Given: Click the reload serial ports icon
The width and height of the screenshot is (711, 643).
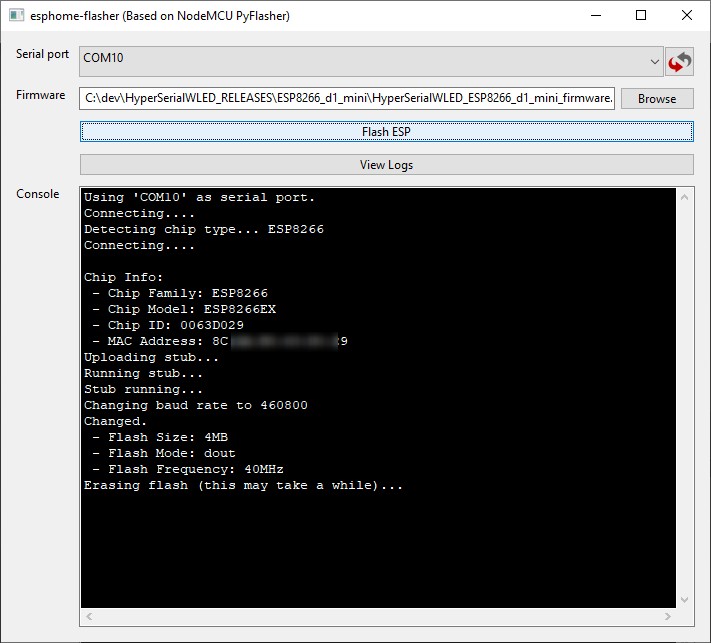Looking at the screenshot, I should tap(679, 62).
